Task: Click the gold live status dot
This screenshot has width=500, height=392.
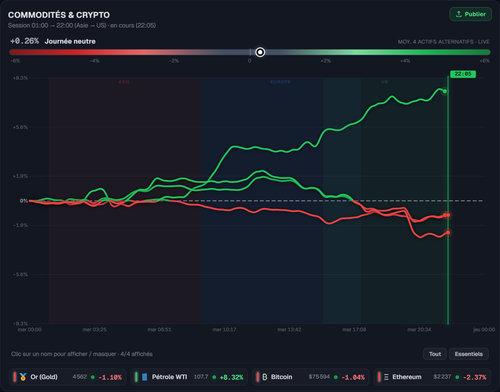Action: click(x=93, y=377)
